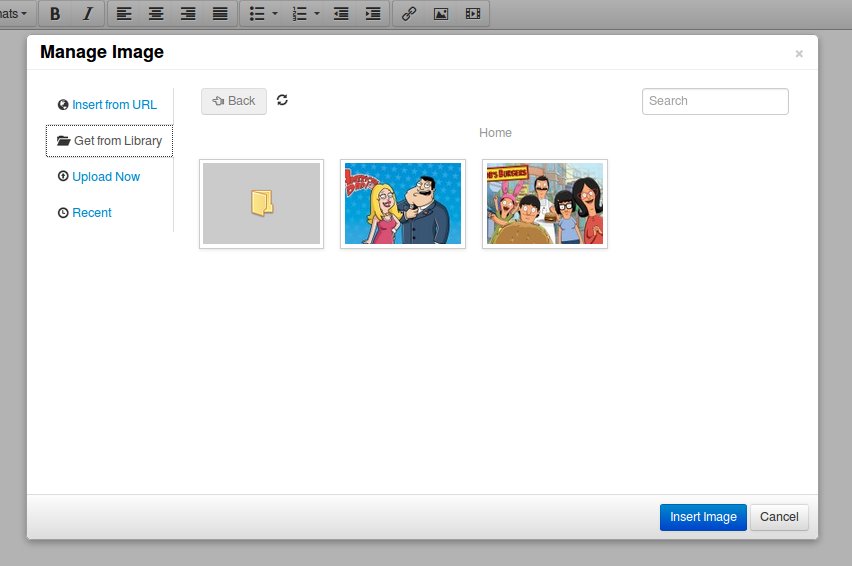
Task: Switch to Insert from URL tab
Action: [108, 105]
